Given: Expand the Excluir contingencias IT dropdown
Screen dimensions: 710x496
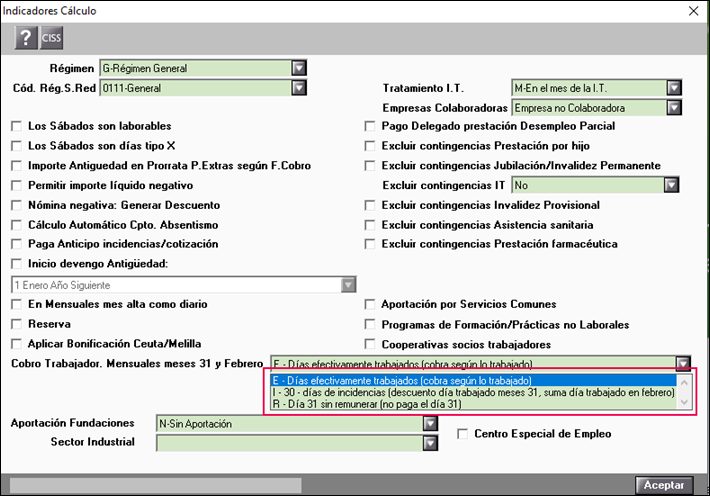Looking at the screenshot, I should coord(671,185).
